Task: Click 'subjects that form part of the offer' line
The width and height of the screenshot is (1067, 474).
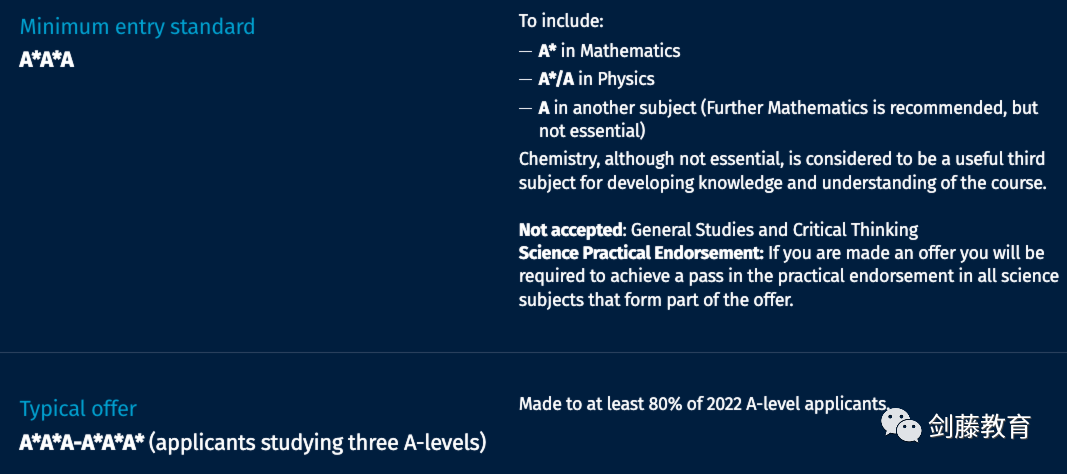Action: [x=655, y=300]
